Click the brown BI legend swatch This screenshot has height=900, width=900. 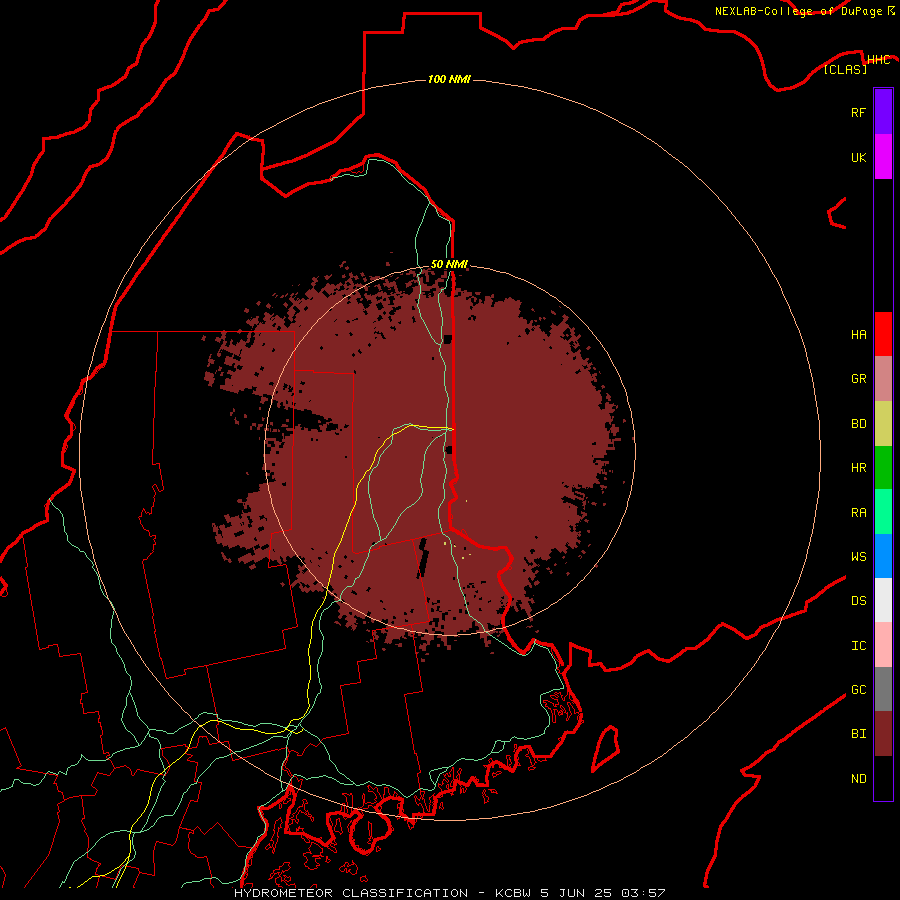coord(883,734)
